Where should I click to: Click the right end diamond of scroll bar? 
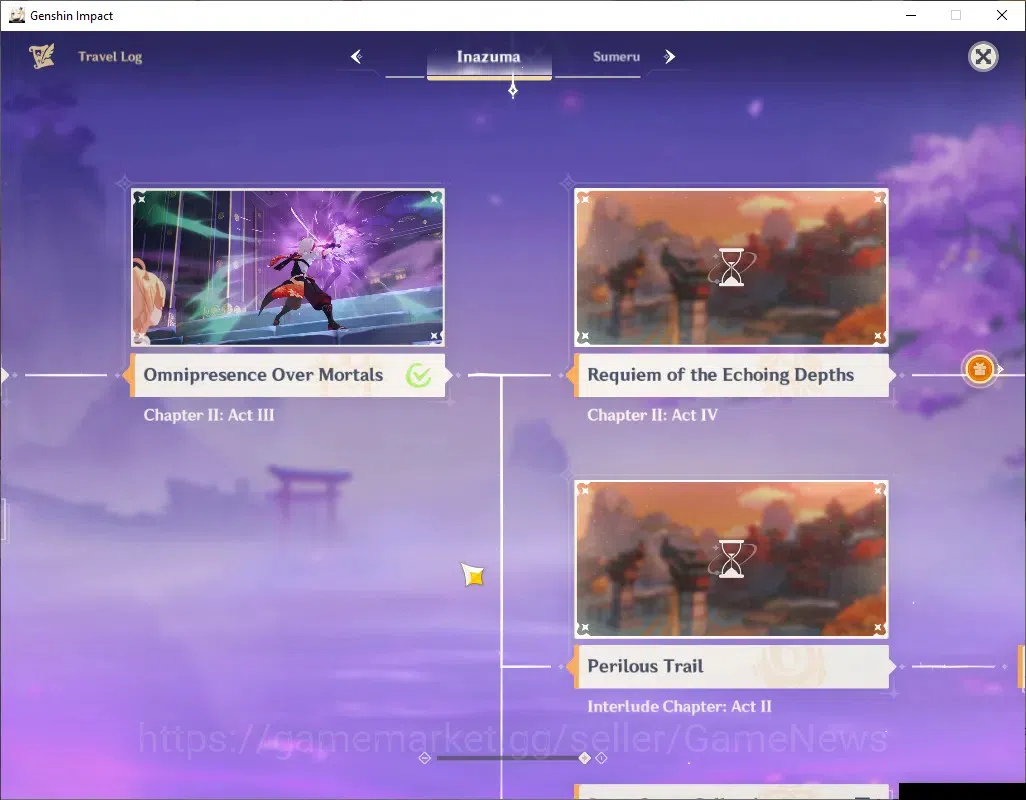(601, 758)
